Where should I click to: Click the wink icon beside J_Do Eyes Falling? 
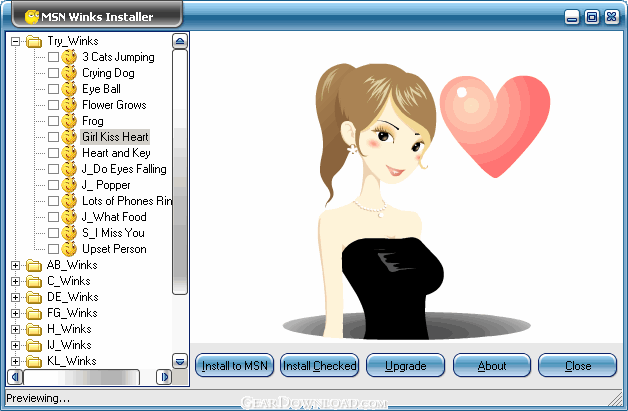[x=69, y=169]
